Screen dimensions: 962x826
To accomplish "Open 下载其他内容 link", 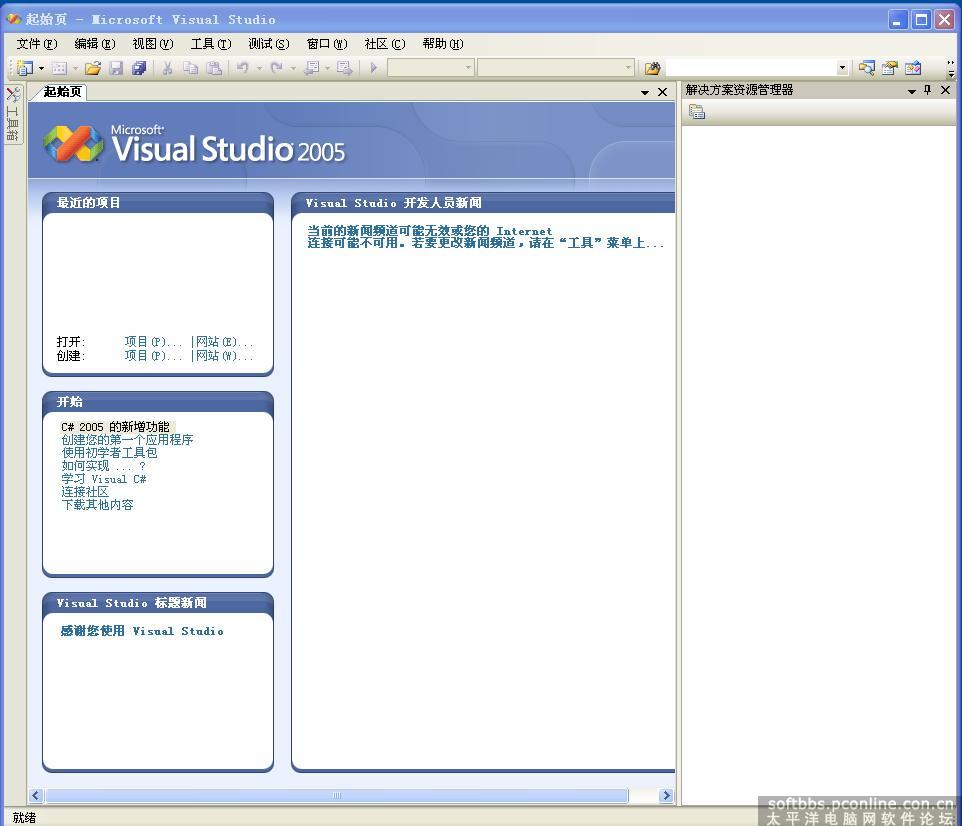I will click(97, 504).
